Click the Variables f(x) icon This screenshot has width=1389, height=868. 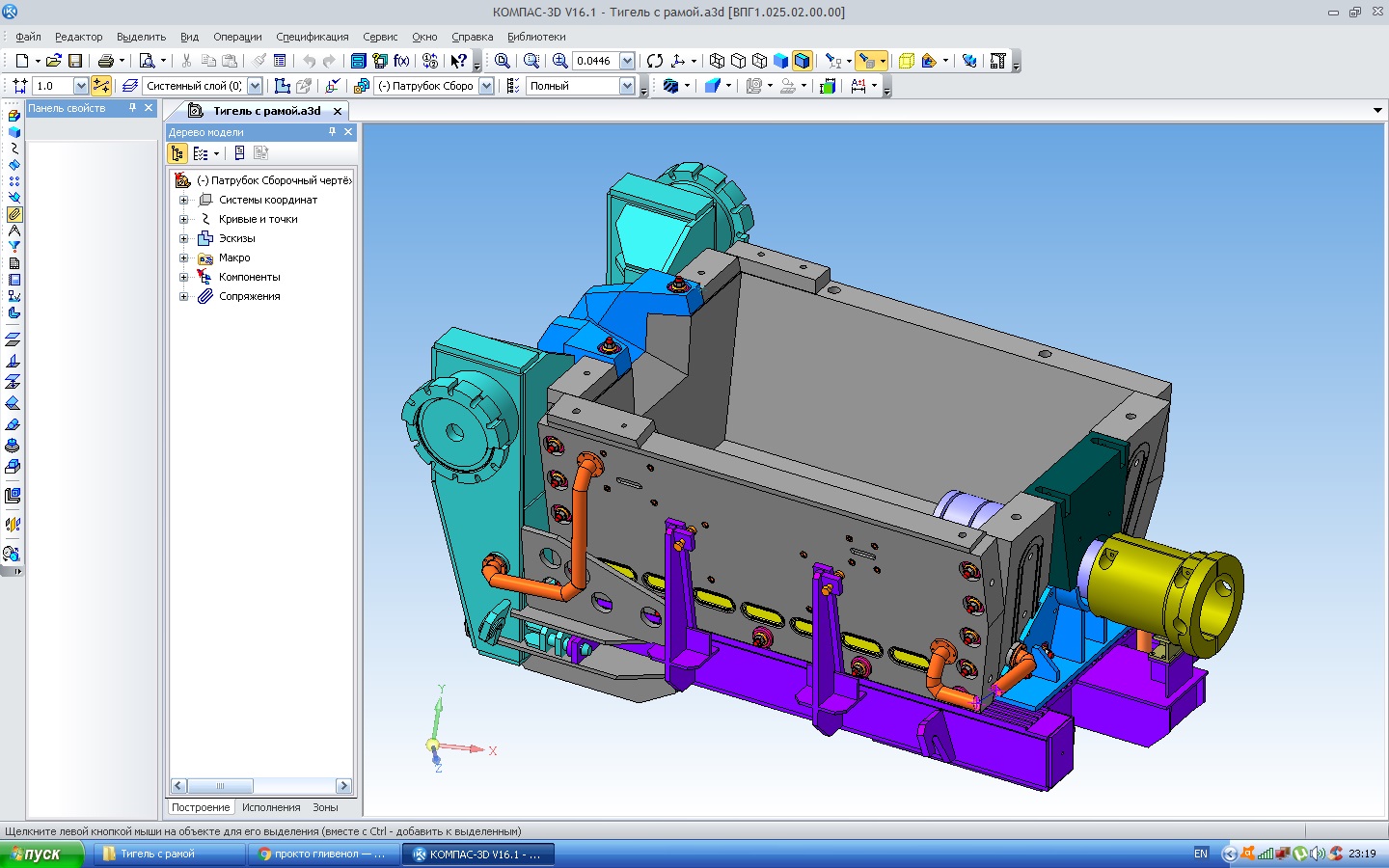click(x=401, y=61)
